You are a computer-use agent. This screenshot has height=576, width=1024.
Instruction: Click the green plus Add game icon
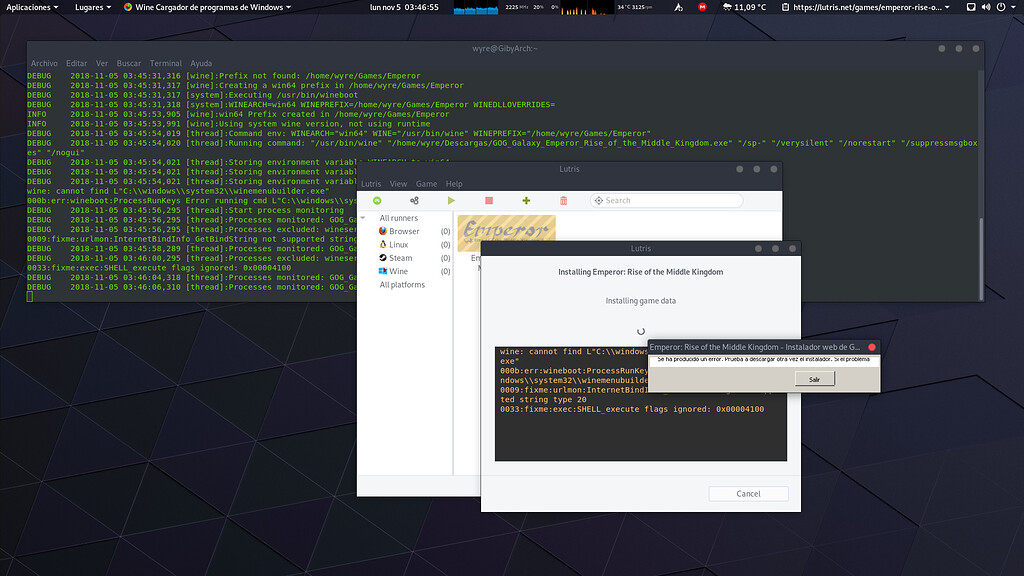click(526, 200)
